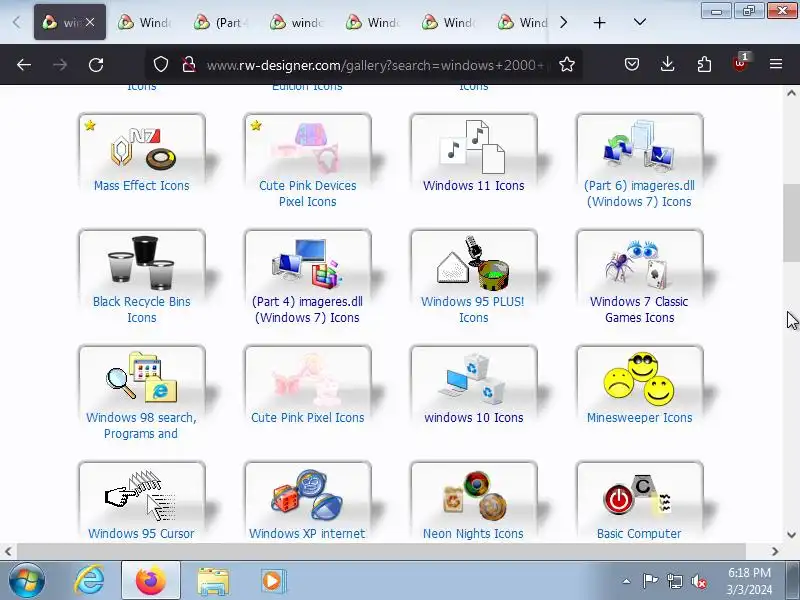Open the Pocket save icon
The image size is (800, 600).
pos(632,64)
